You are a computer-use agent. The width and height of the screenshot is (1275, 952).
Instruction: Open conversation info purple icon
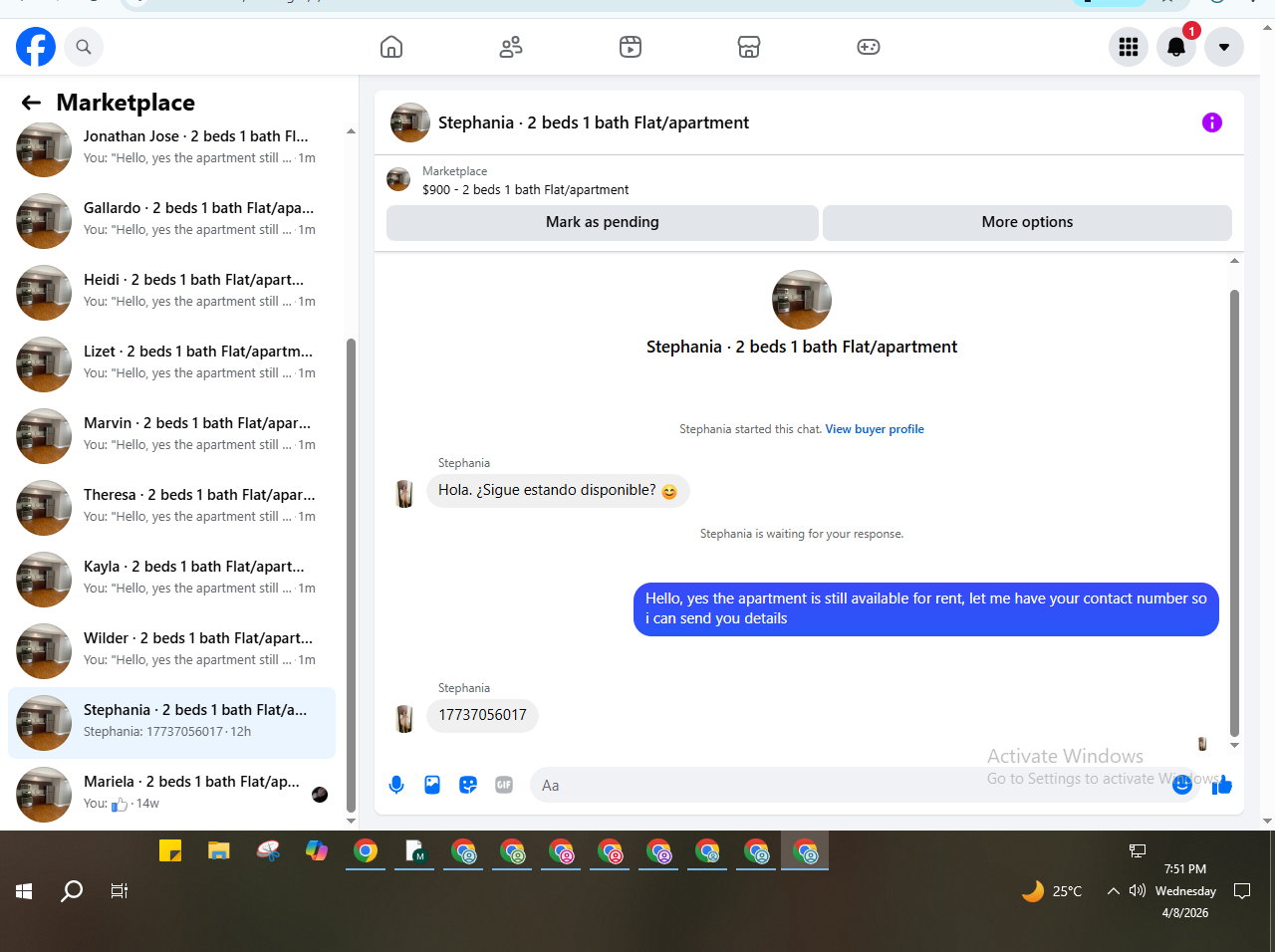[x=1212, y=122]
